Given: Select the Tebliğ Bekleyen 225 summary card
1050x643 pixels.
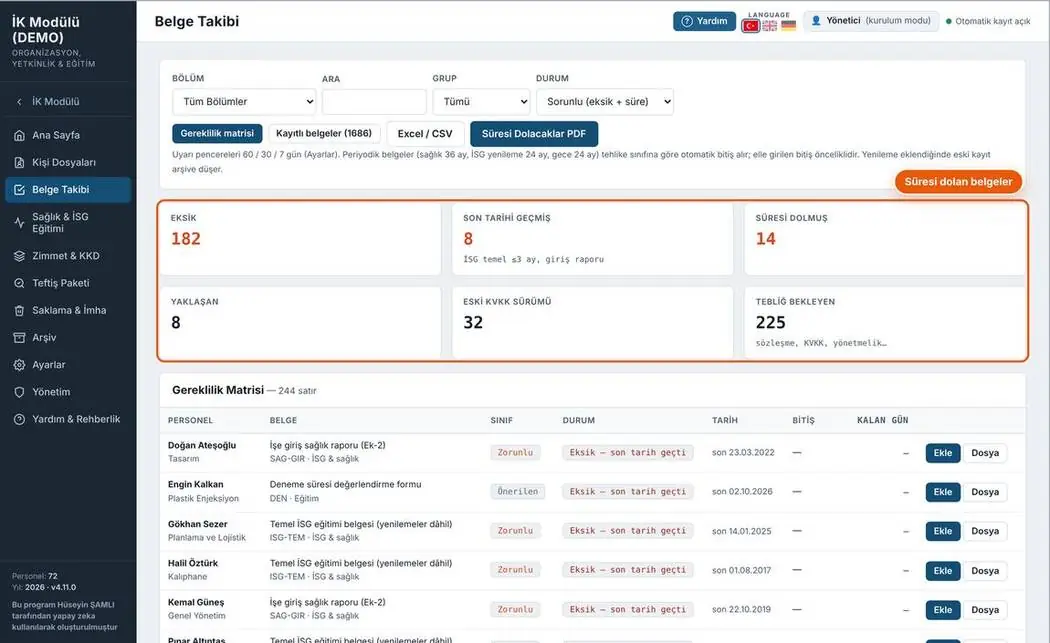Looking at the screenshot, I should (x=885, y=323).
